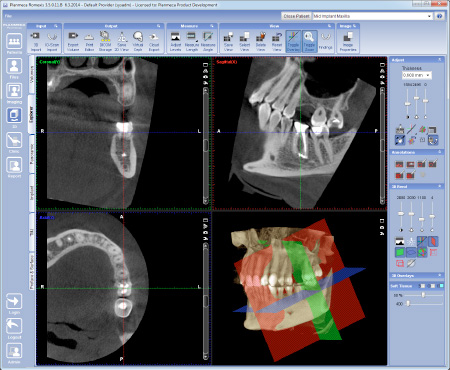450x370 pixels.
Task: Open the Thickness dropdown
Action: [417, 75]
